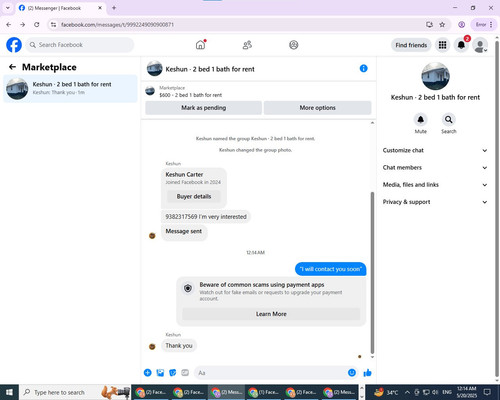This screenshot has width=500, height=400.
Task: Click More options button
Action: [x=317, y=108]
